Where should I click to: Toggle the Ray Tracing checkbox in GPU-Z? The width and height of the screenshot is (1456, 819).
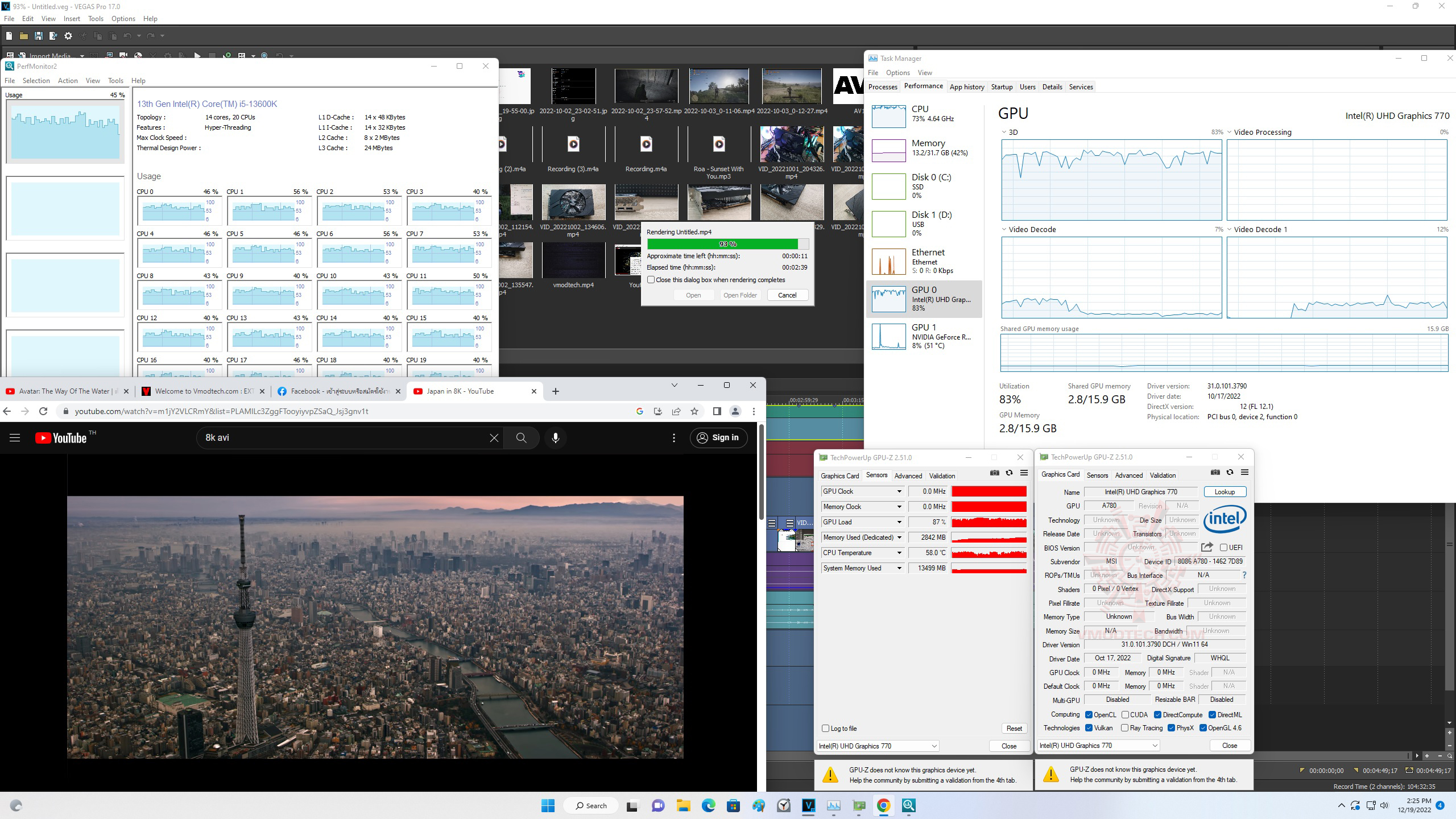(1124, 728)
